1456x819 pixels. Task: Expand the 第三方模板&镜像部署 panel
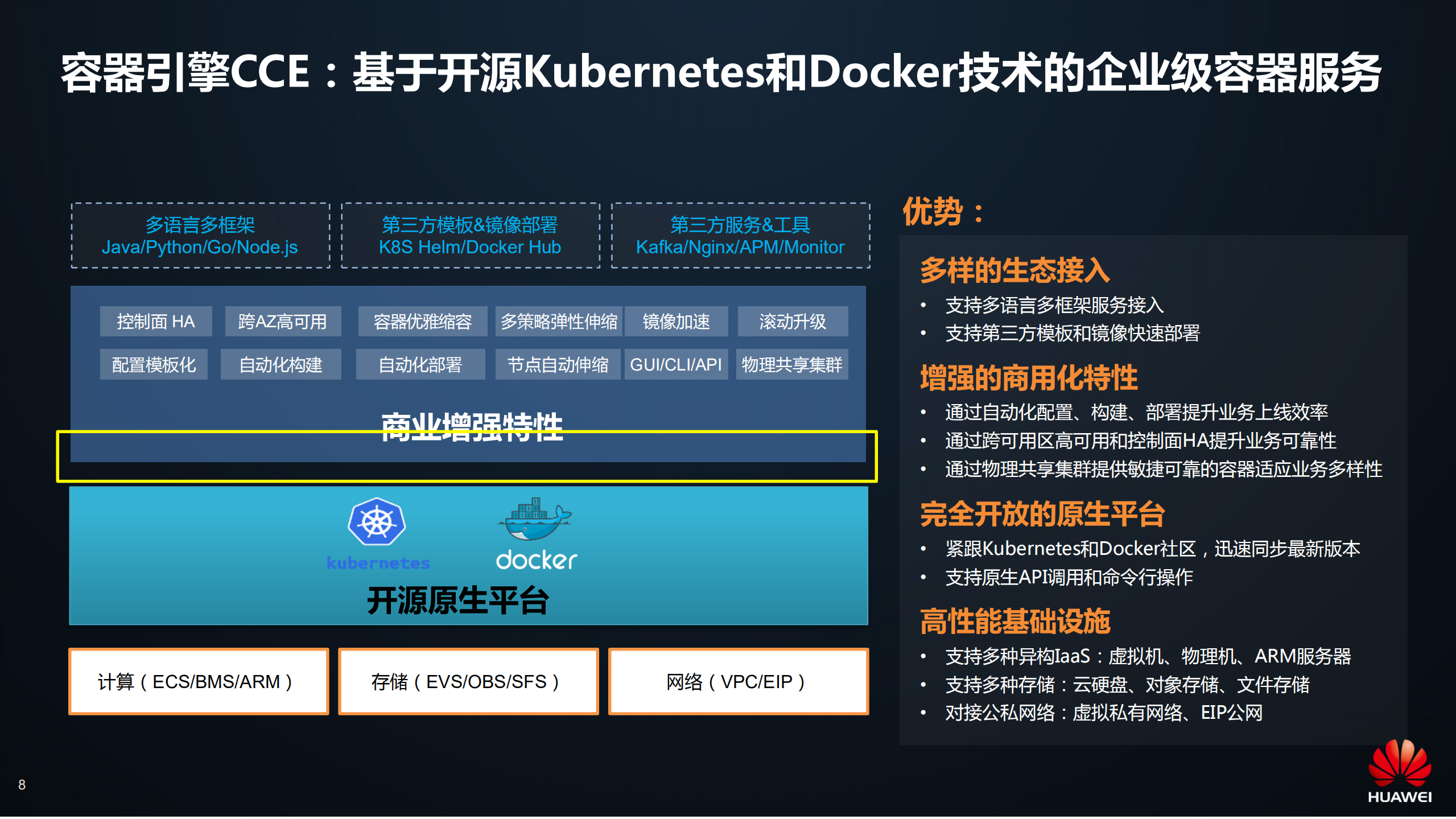pos(470,235)
